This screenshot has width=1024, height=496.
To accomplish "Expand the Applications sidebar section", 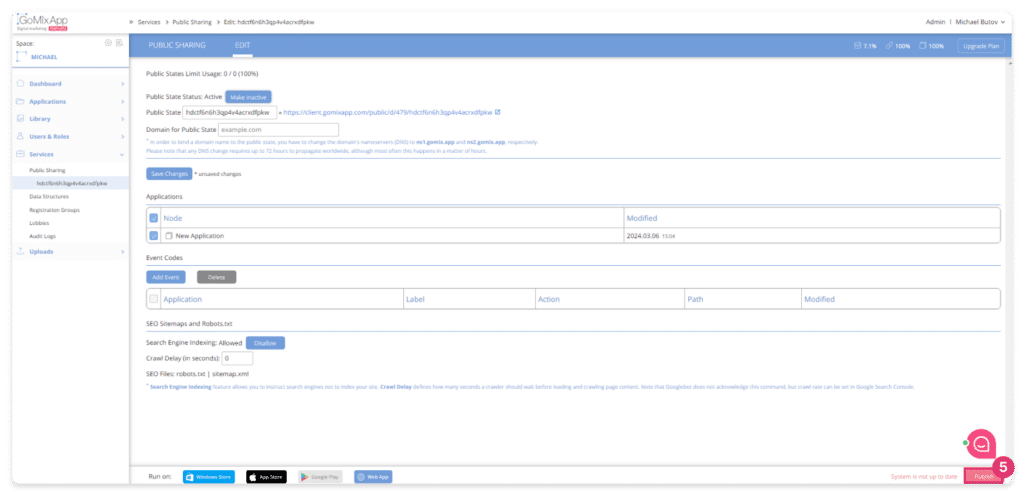I will coord(122,101).
